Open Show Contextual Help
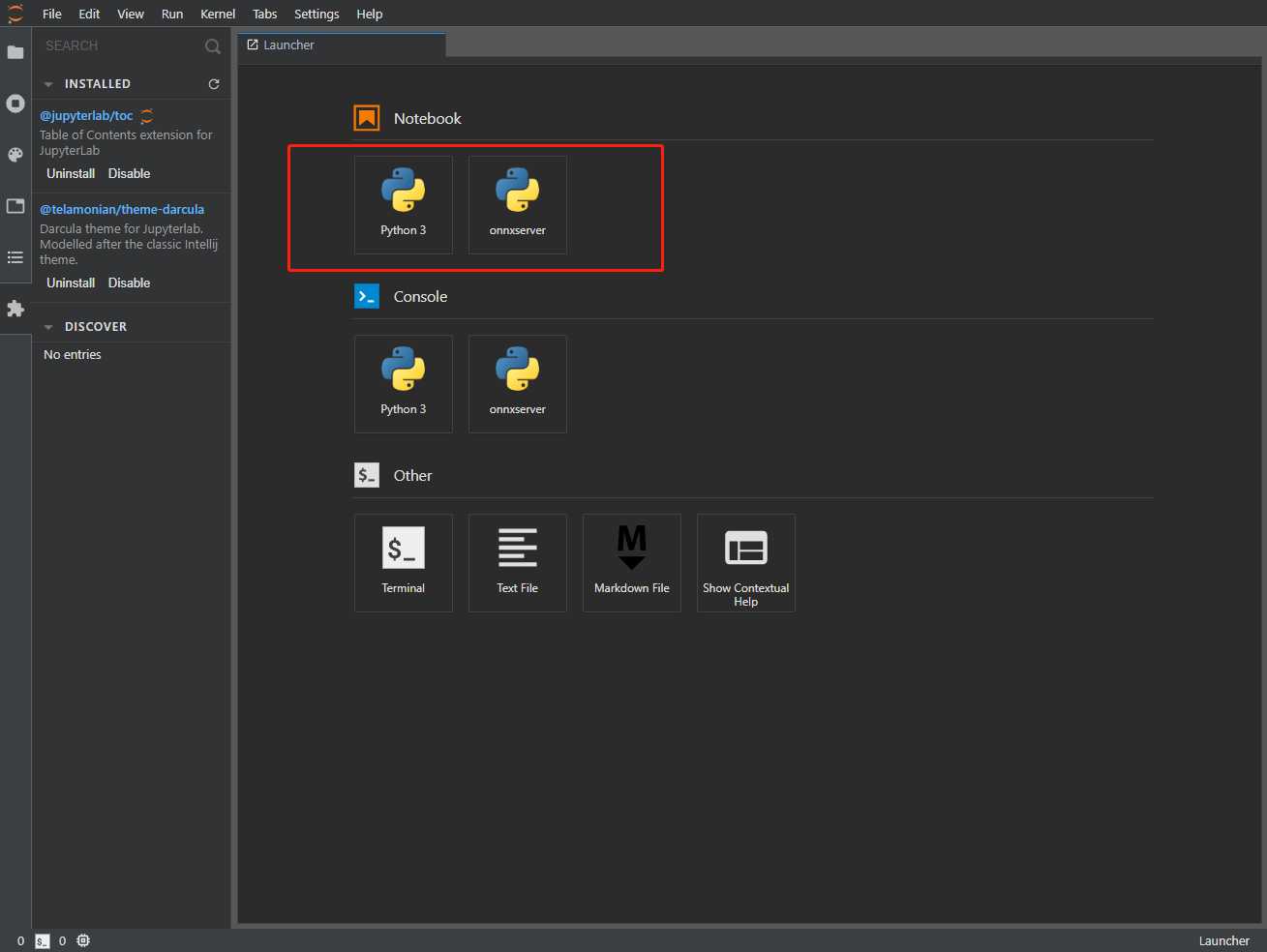Image resolution: width=1267 pixels, height=952 pixels. [x=746, y=563]
